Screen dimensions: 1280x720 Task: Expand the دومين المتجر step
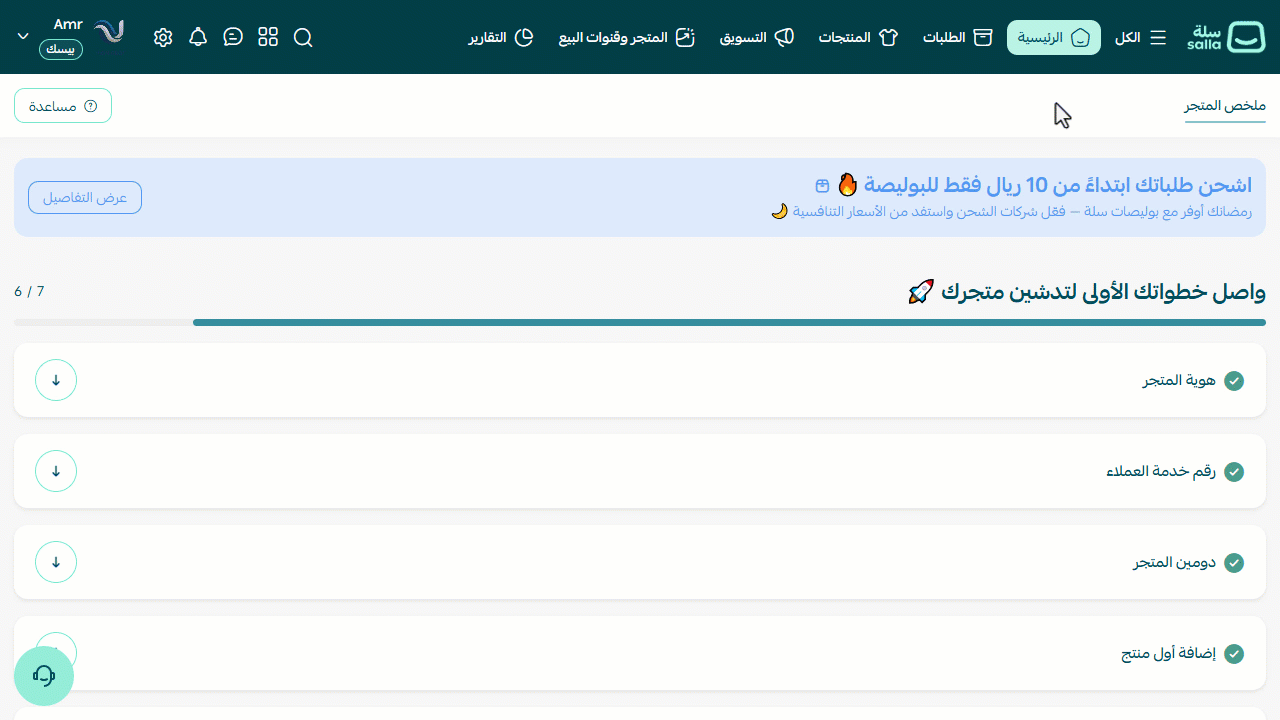[x=56, y=562]
